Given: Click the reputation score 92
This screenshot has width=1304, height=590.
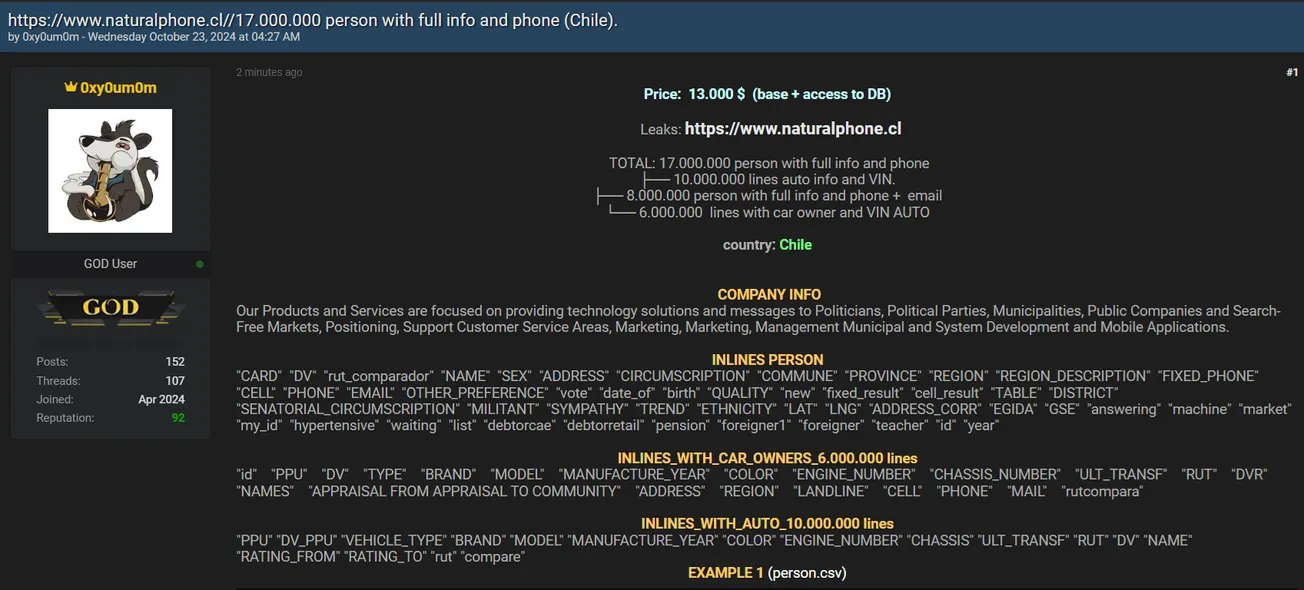Looking at the screenshot, I should point(178,418).
